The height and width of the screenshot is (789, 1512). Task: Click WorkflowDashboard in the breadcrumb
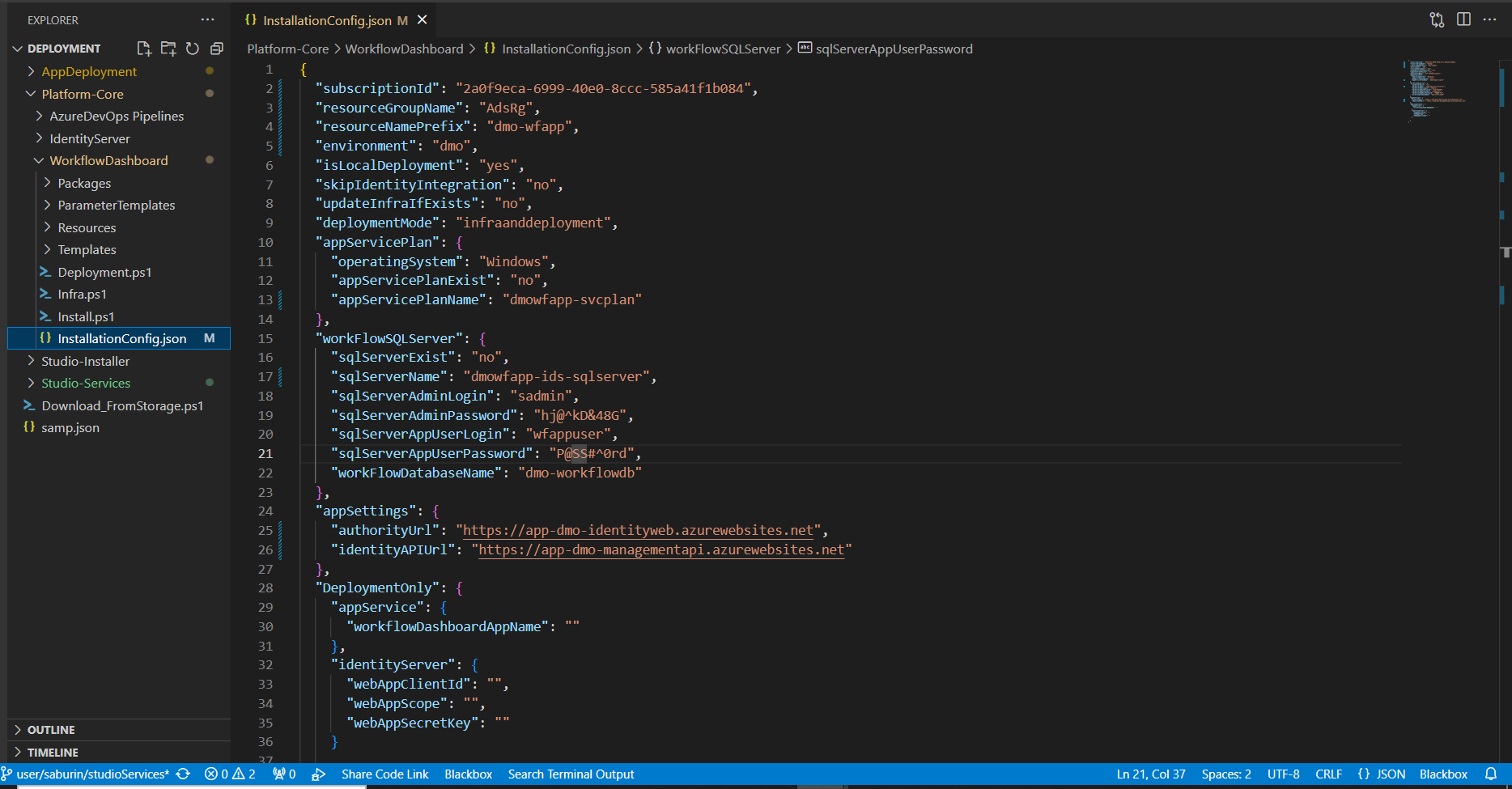[404, 49]
